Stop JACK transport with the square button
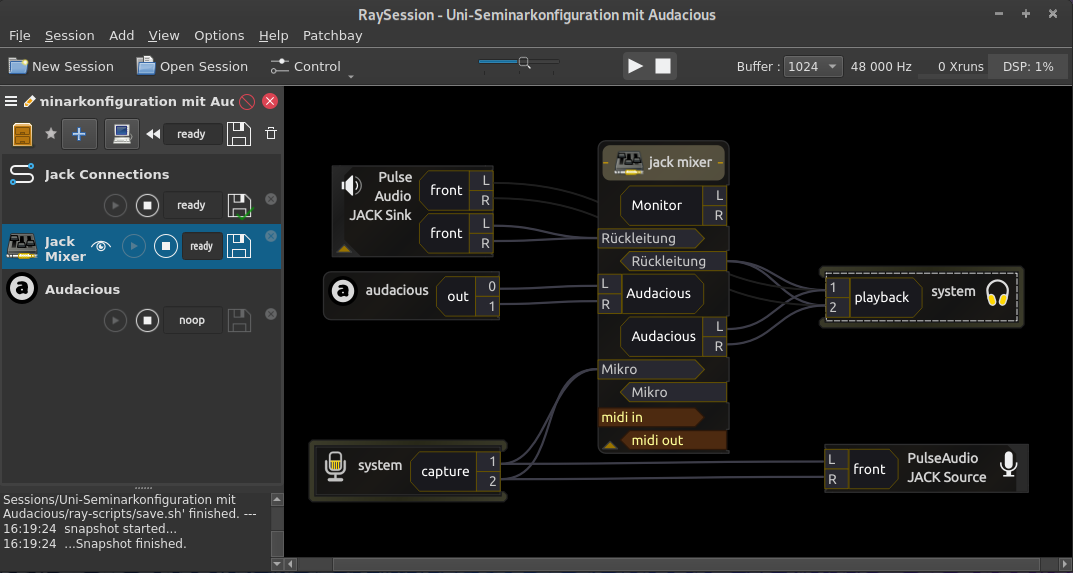1073x573 pixels. 662,66
